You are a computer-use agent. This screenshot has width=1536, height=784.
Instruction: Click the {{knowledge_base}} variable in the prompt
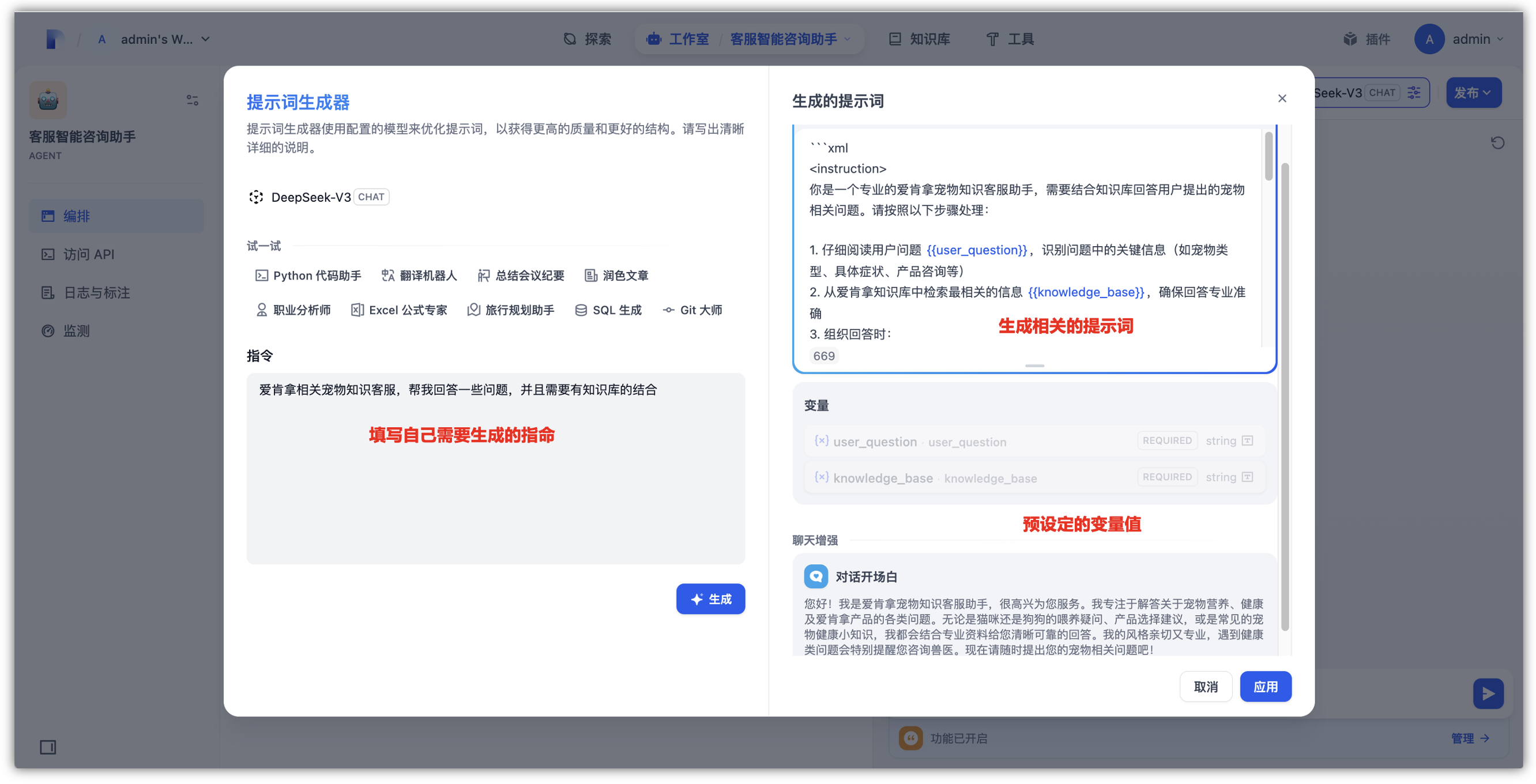(x=1086, y=292)
